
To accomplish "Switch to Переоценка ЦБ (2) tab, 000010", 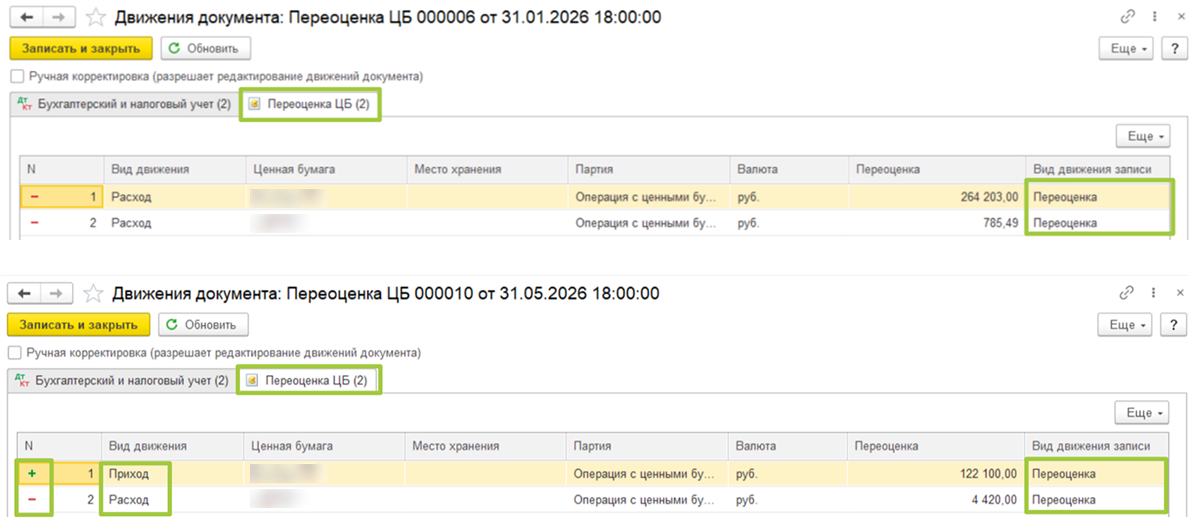I will click(308, 381).
